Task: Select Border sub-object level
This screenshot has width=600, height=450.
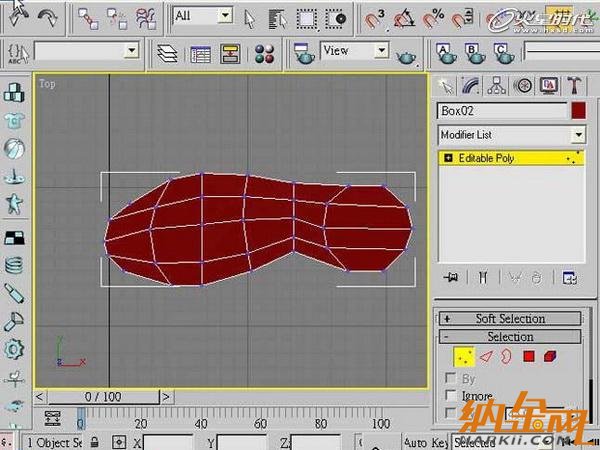Action: [x=506, y=357]
